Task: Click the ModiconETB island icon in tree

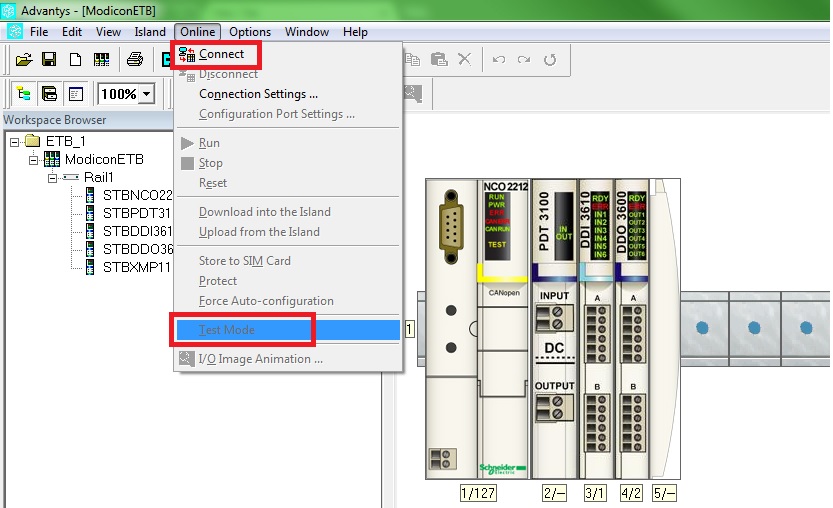Action: tap(52, 159)
